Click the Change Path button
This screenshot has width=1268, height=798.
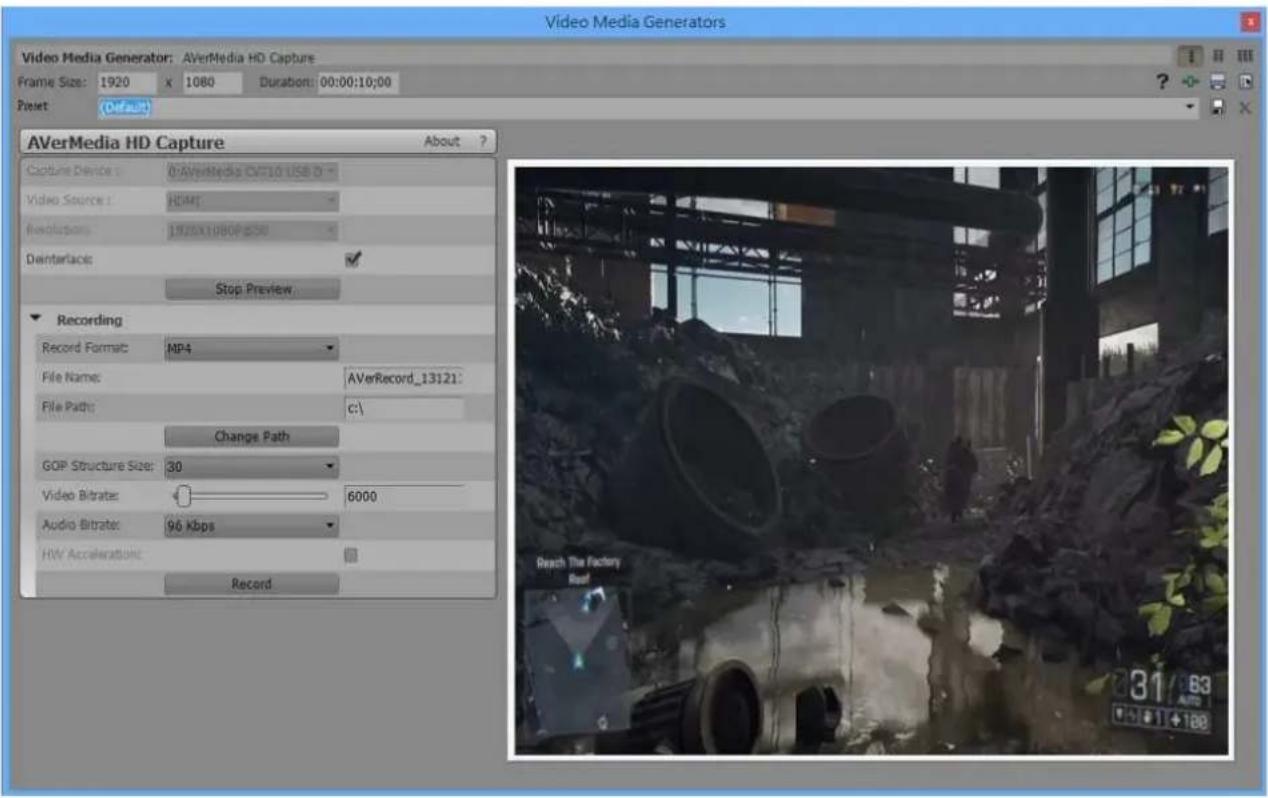[x=252, y=436]
